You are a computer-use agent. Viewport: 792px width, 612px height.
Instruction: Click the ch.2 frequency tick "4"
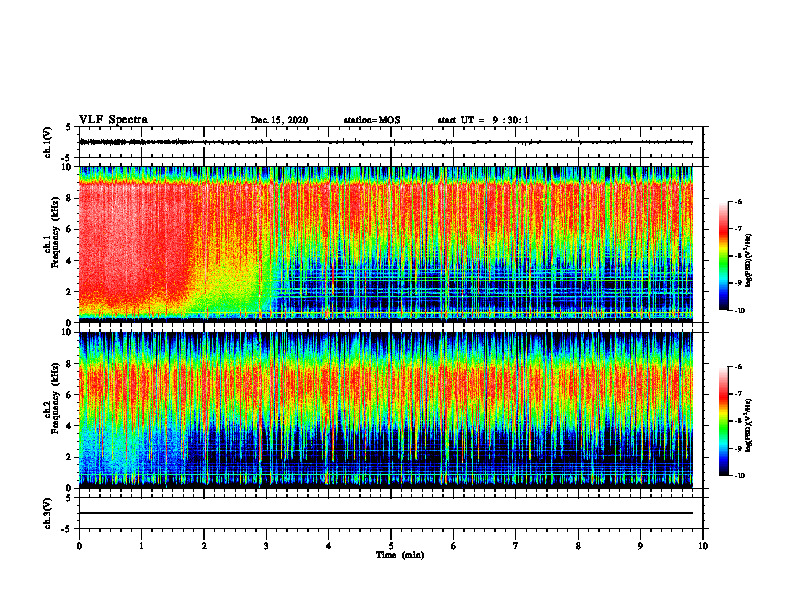[70, 426]
